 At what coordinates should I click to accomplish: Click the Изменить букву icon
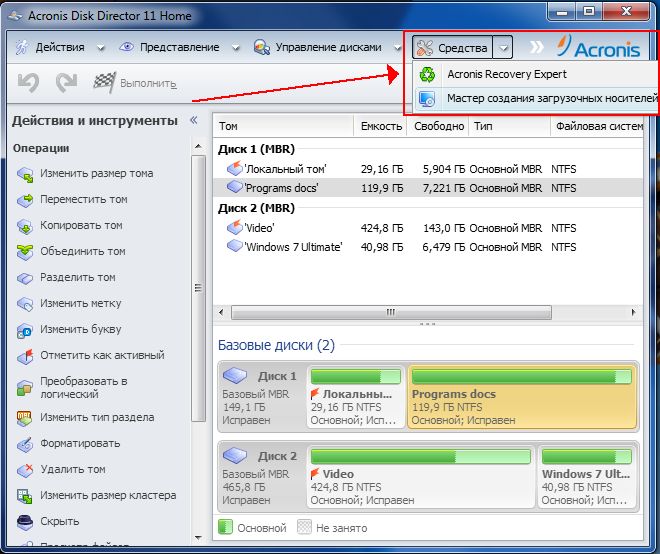click(25, 330)
